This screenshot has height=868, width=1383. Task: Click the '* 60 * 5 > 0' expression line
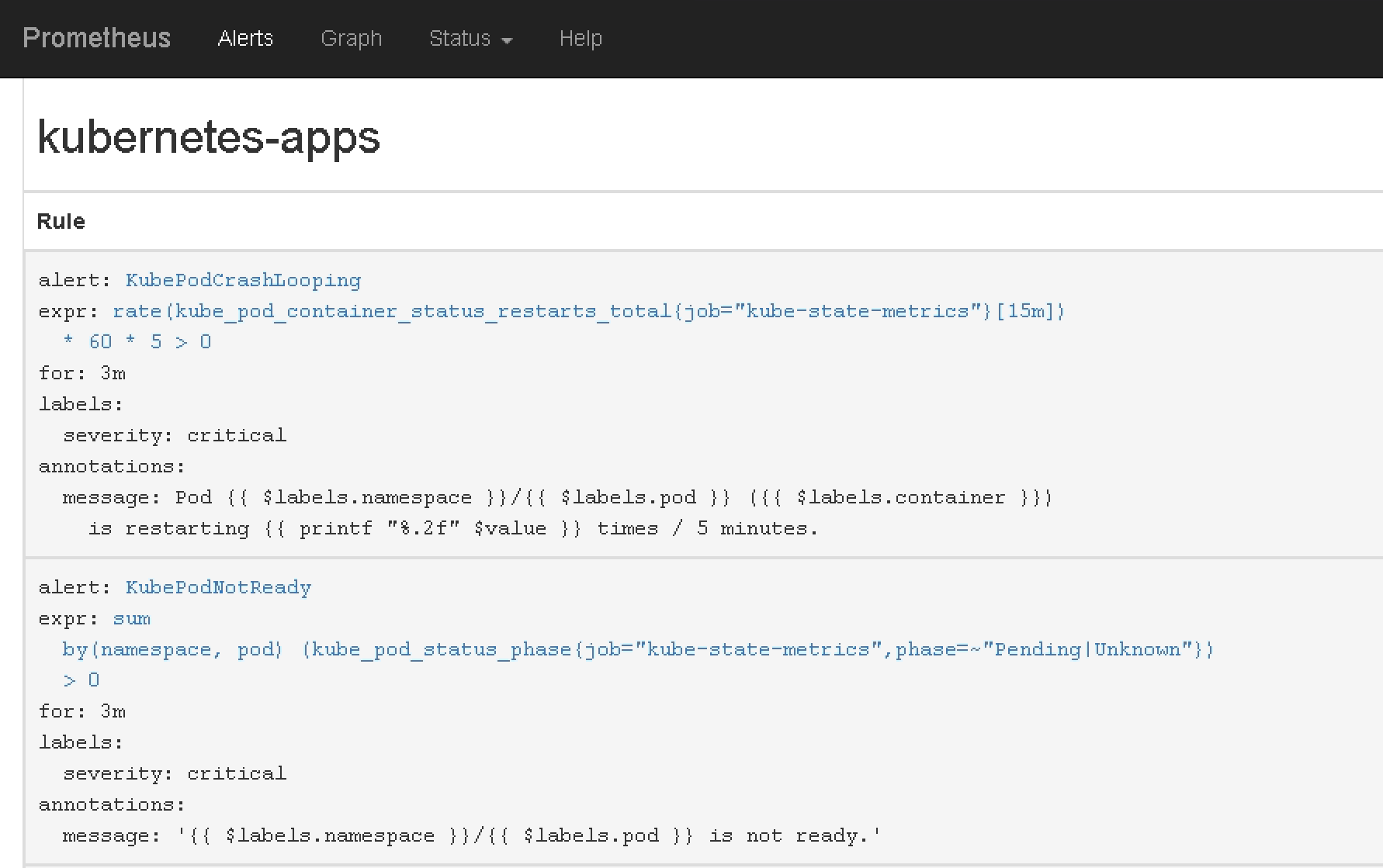point(137,342)
